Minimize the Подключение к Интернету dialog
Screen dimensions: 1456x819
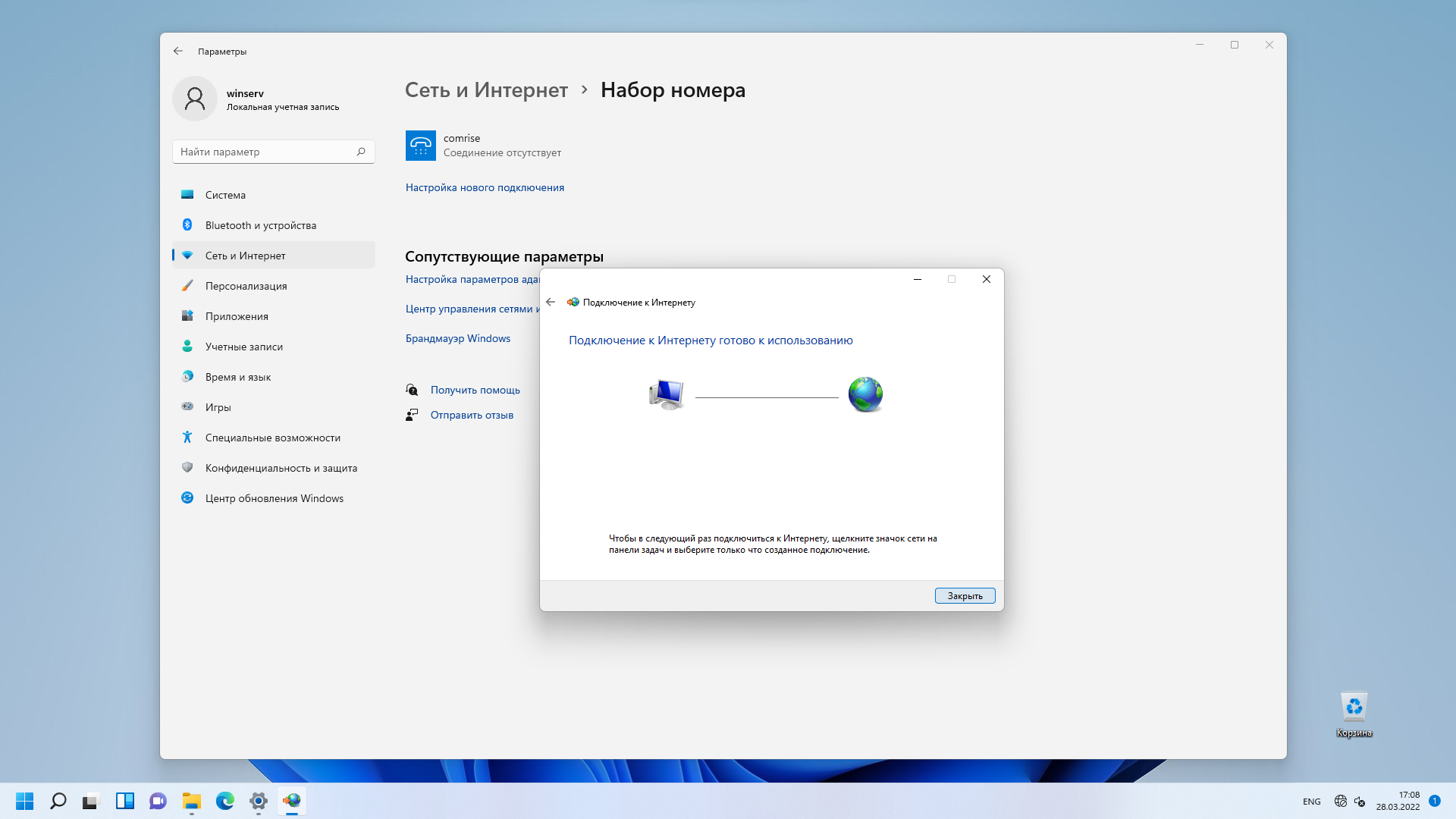click(918, 279)
